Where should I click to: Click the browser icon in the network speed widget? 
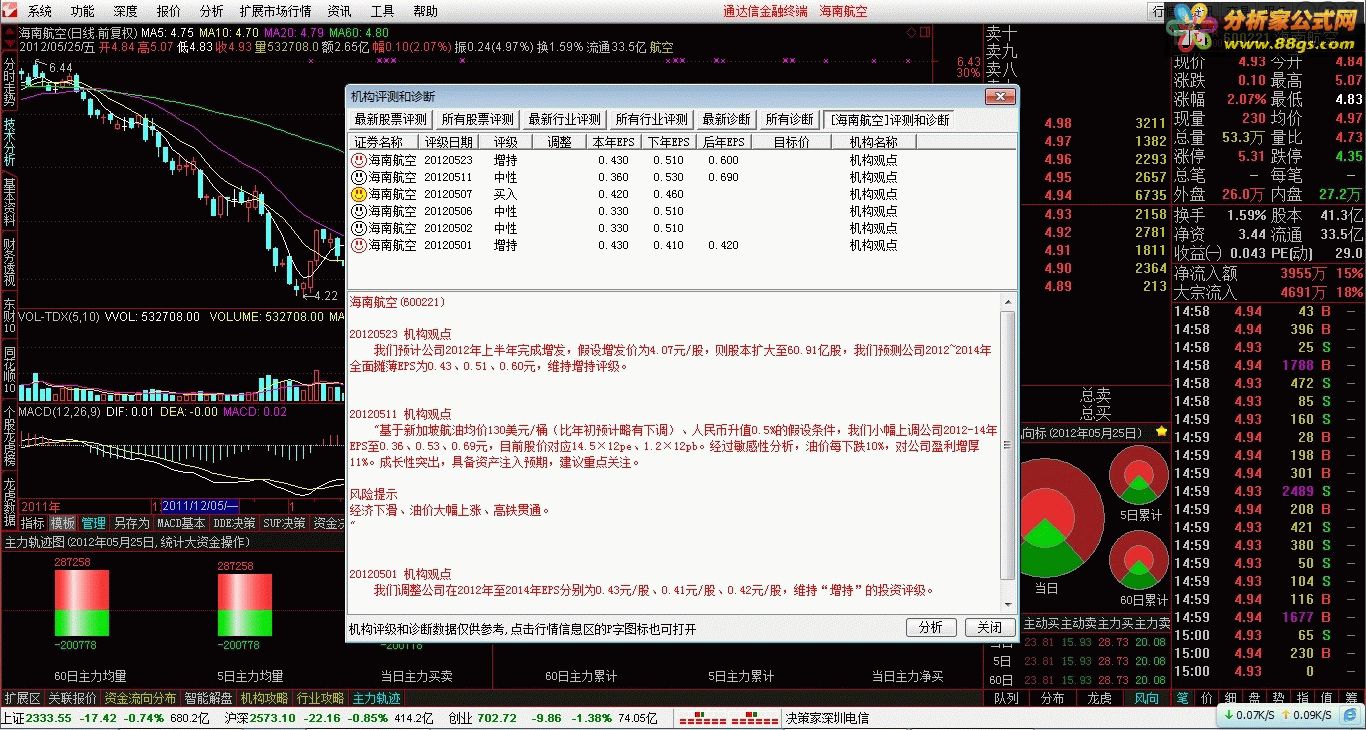[x=1352, y=716]
